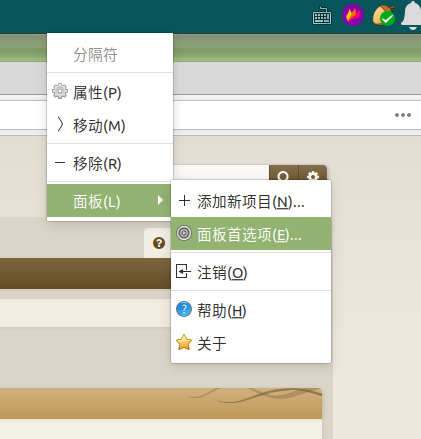The image size is (421, 439).
Task: Click the blue question mark help icon
Action: [x=184, y=309]
